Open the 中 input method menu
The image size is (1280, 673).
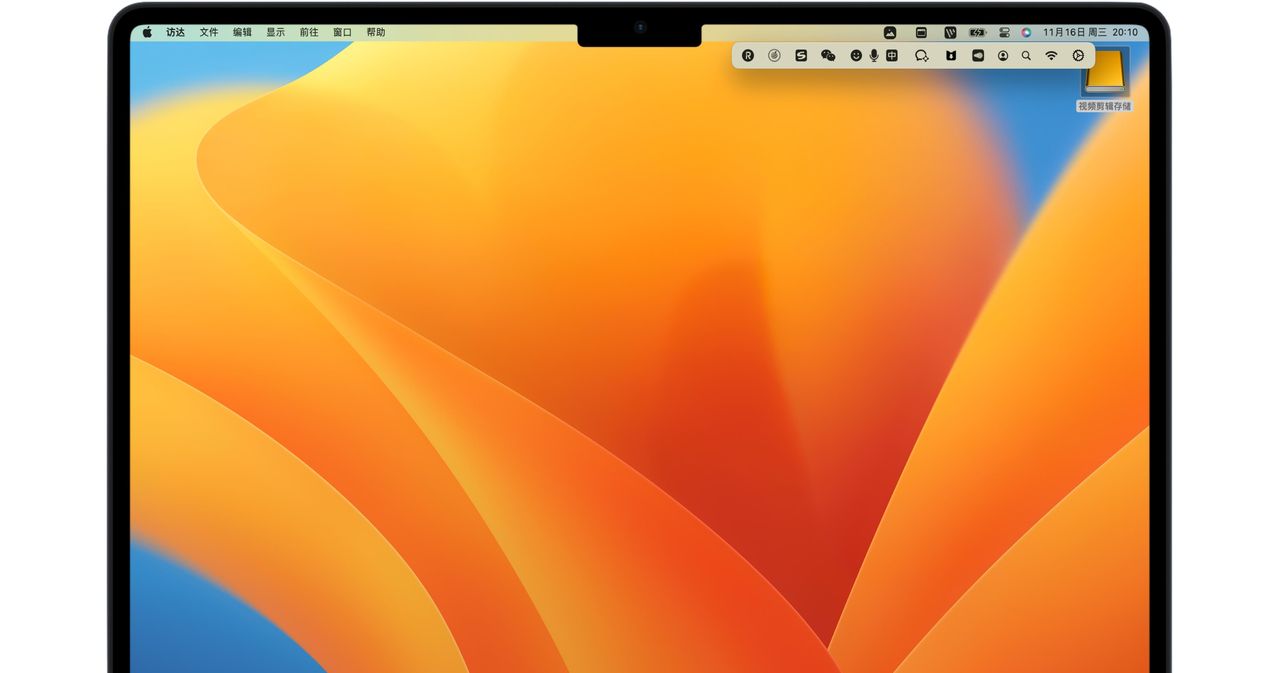892,56
